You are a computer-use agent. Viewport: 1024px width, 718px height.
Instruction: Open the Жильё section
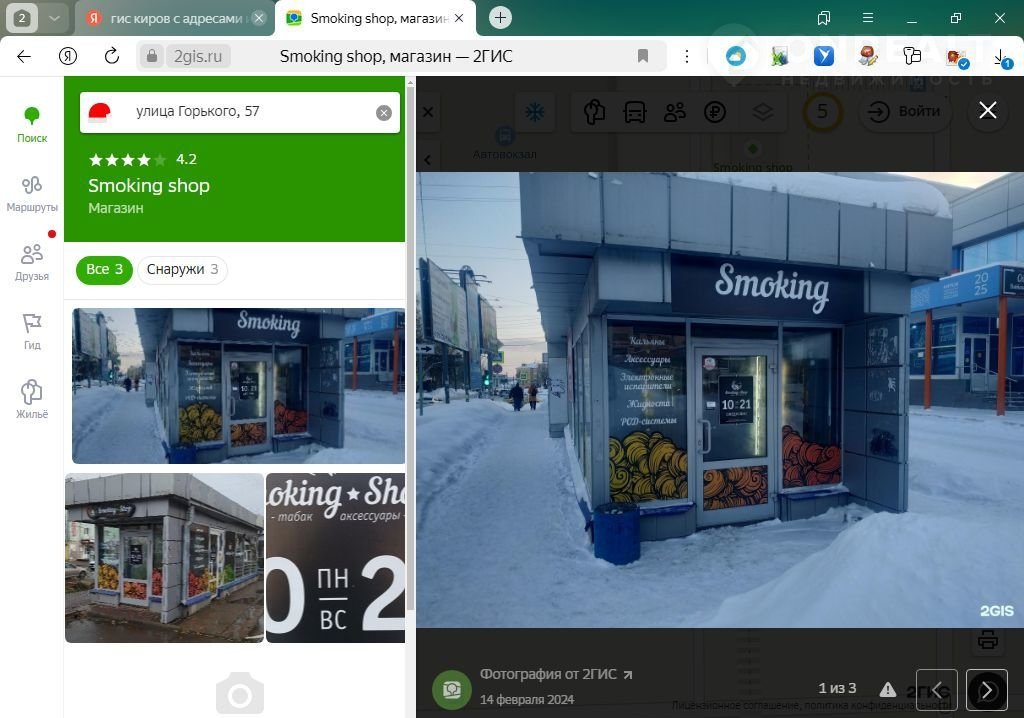pos(32,399)
